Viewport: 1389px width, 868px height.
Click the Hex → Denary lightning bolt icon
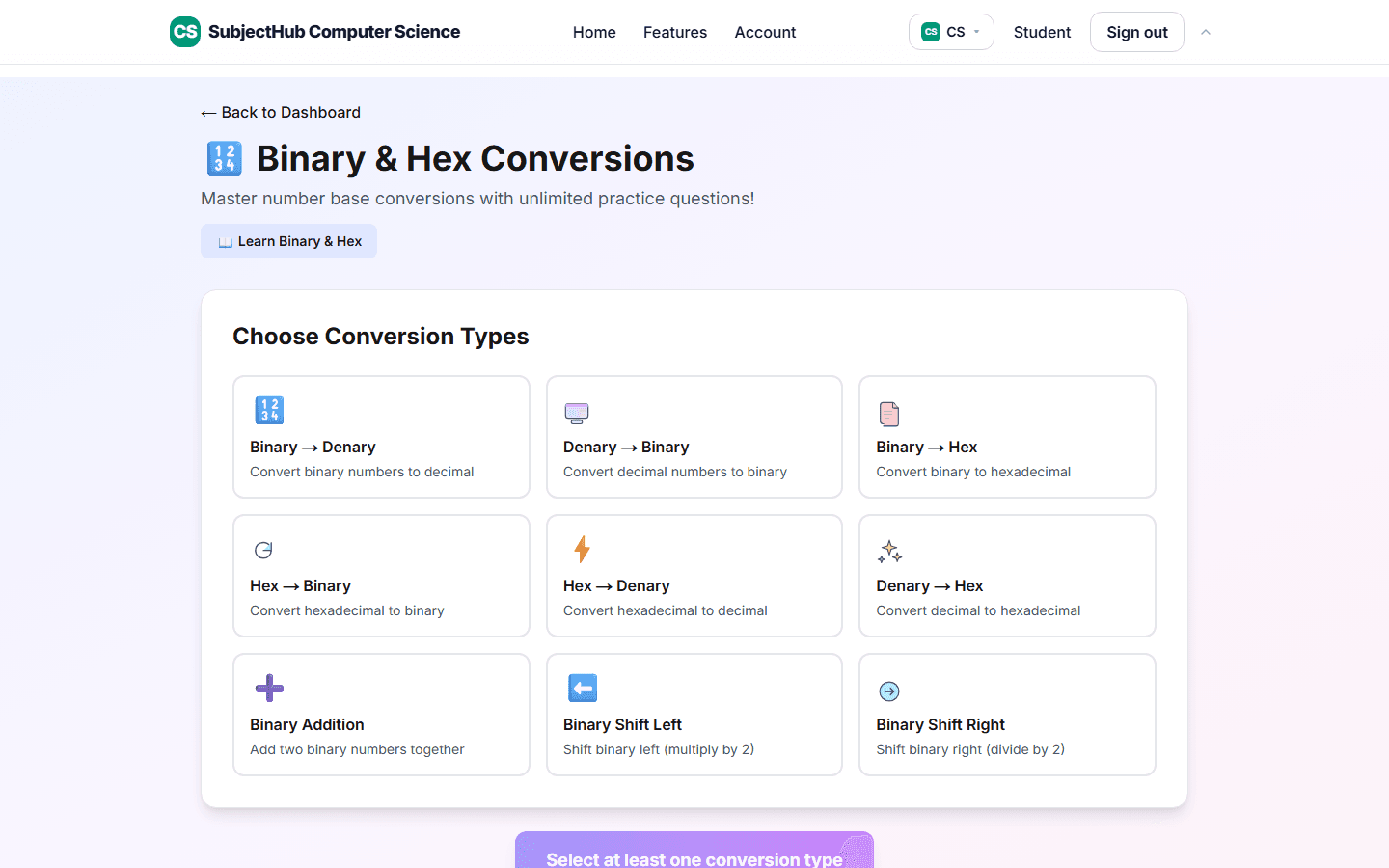582,549
